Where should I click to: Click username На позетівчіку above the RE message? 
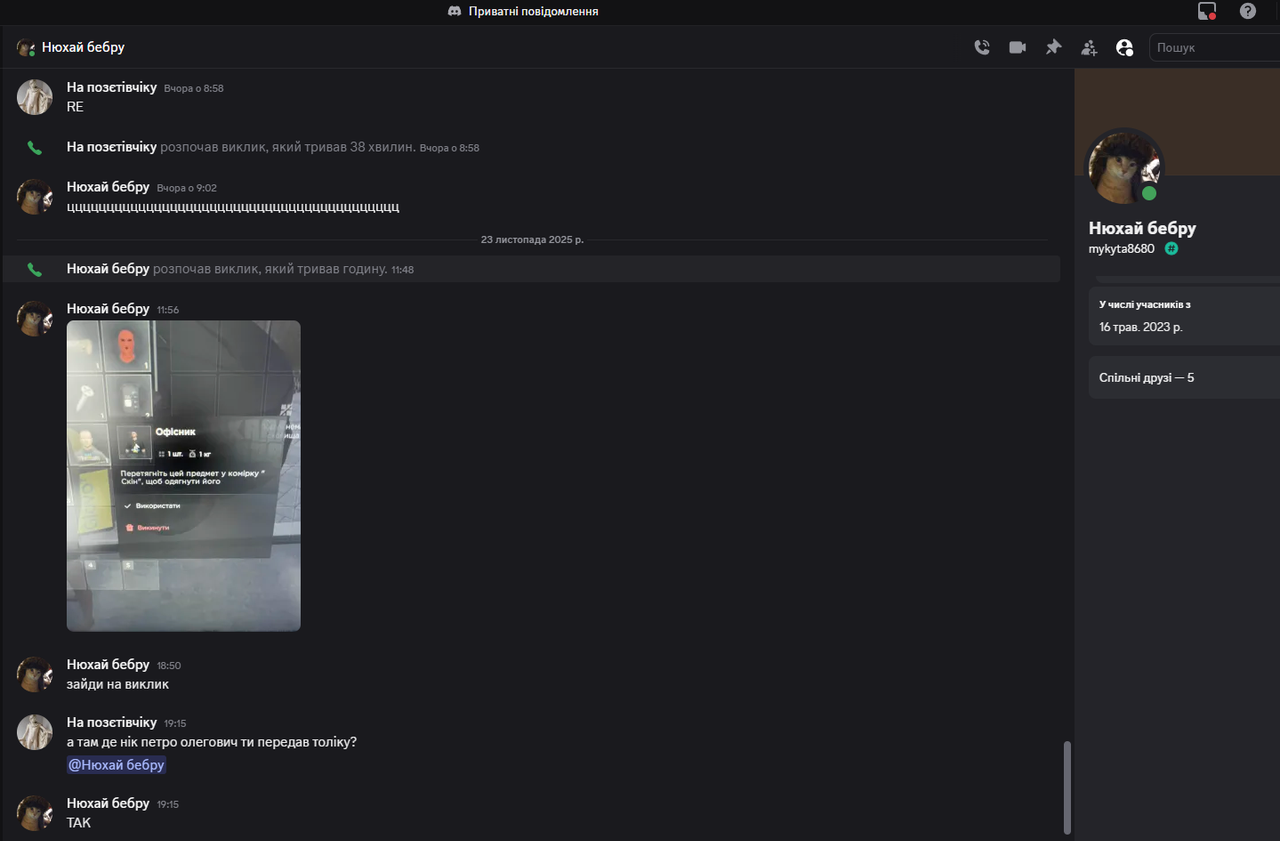click(x=112, y=88)
